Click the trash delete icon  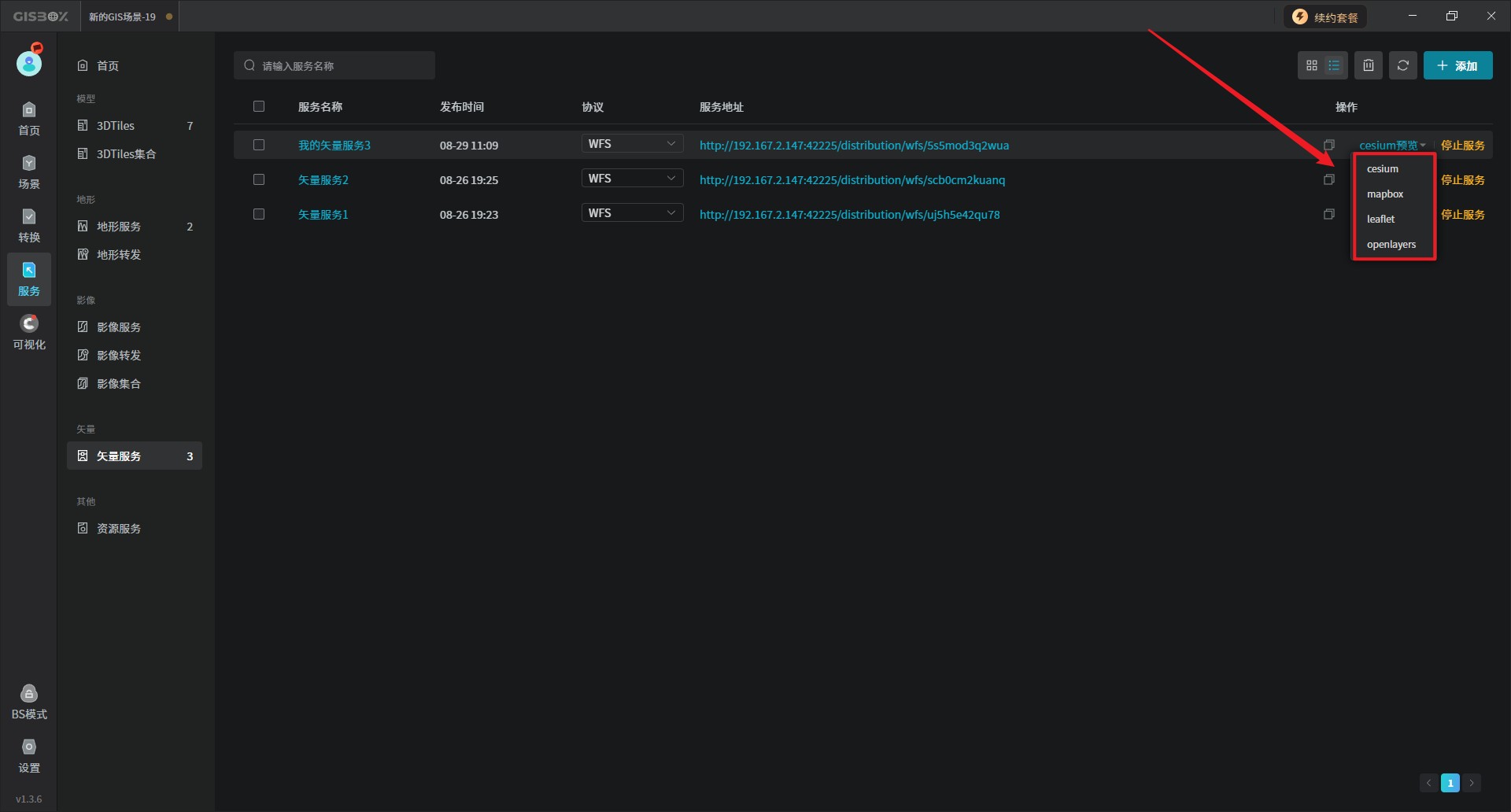(x=1369, y=65)
